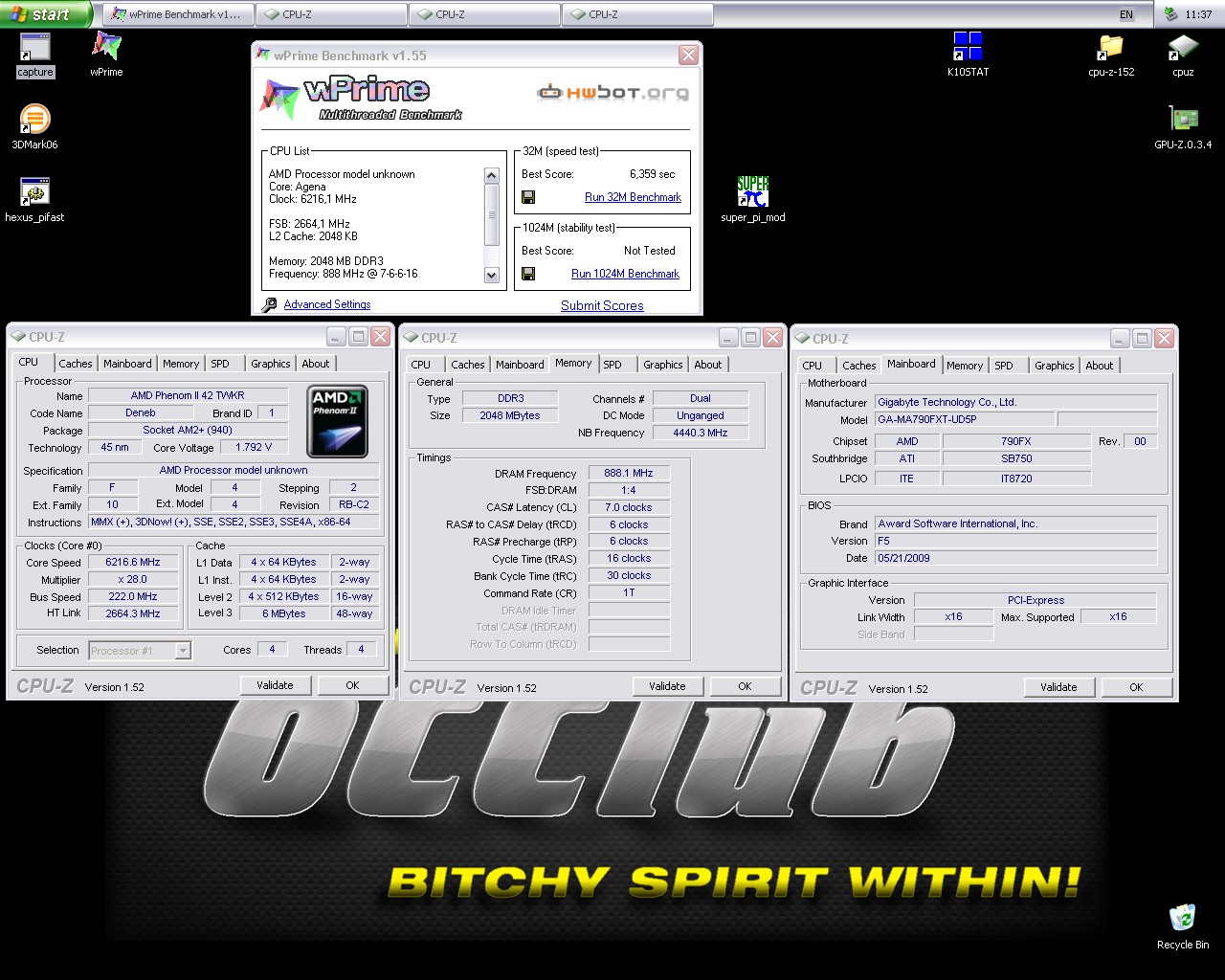This screenshot has width=1225, height=980.
Task: Run the 1024M Benchmark
Action: coord(625,274)
